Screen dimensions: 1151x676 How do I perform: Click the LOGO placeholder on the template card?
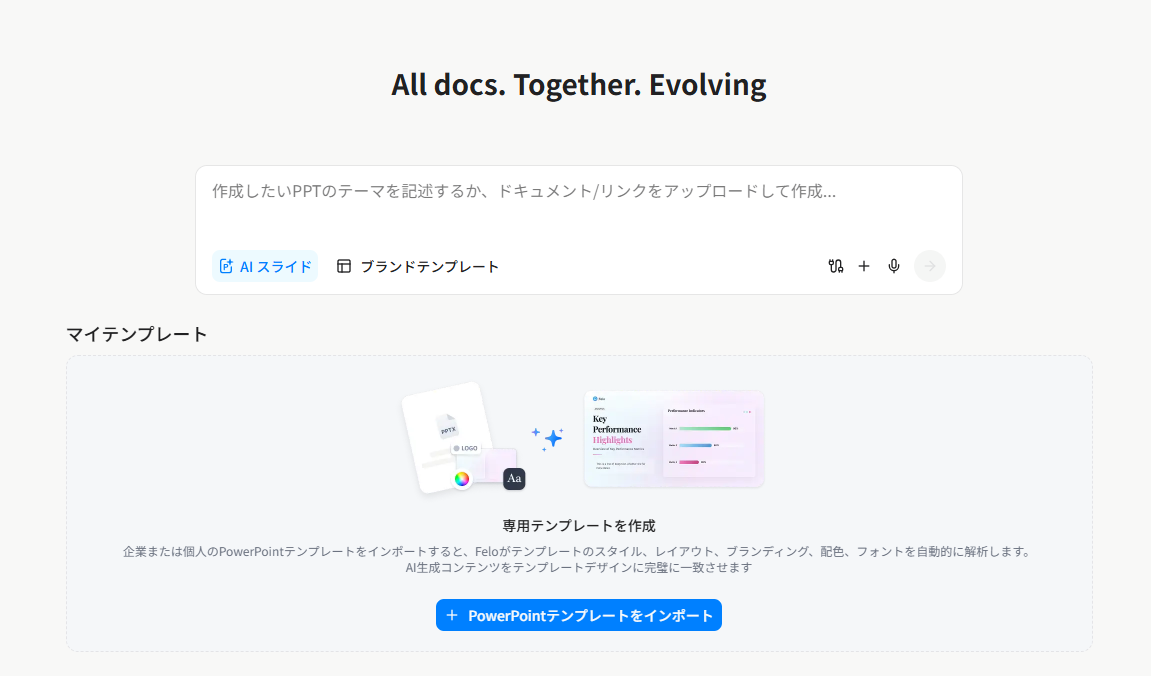click(466, 448)
